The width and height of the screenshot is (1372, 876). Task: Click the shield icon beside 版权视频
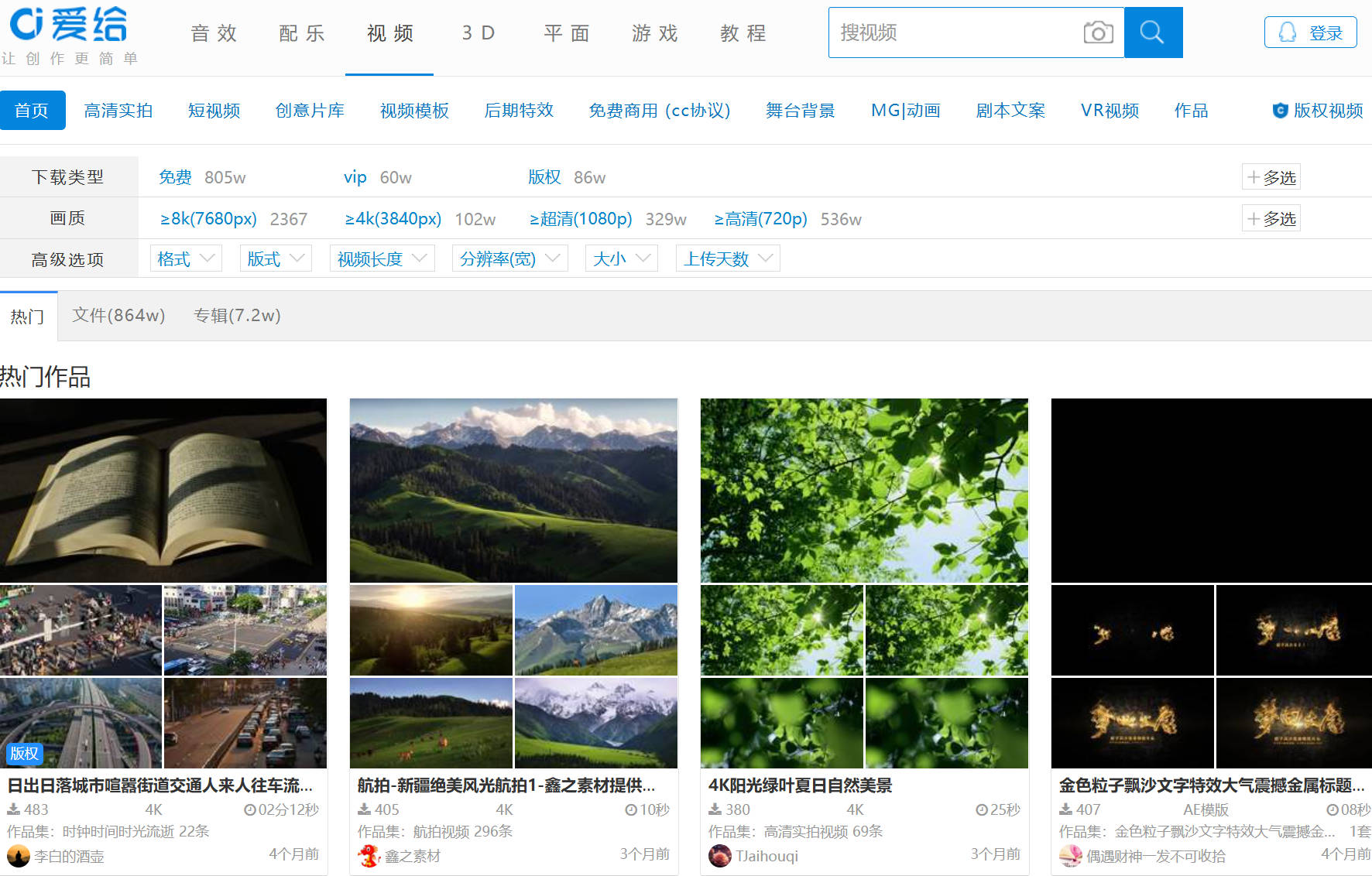click(x=1280, y=111)
